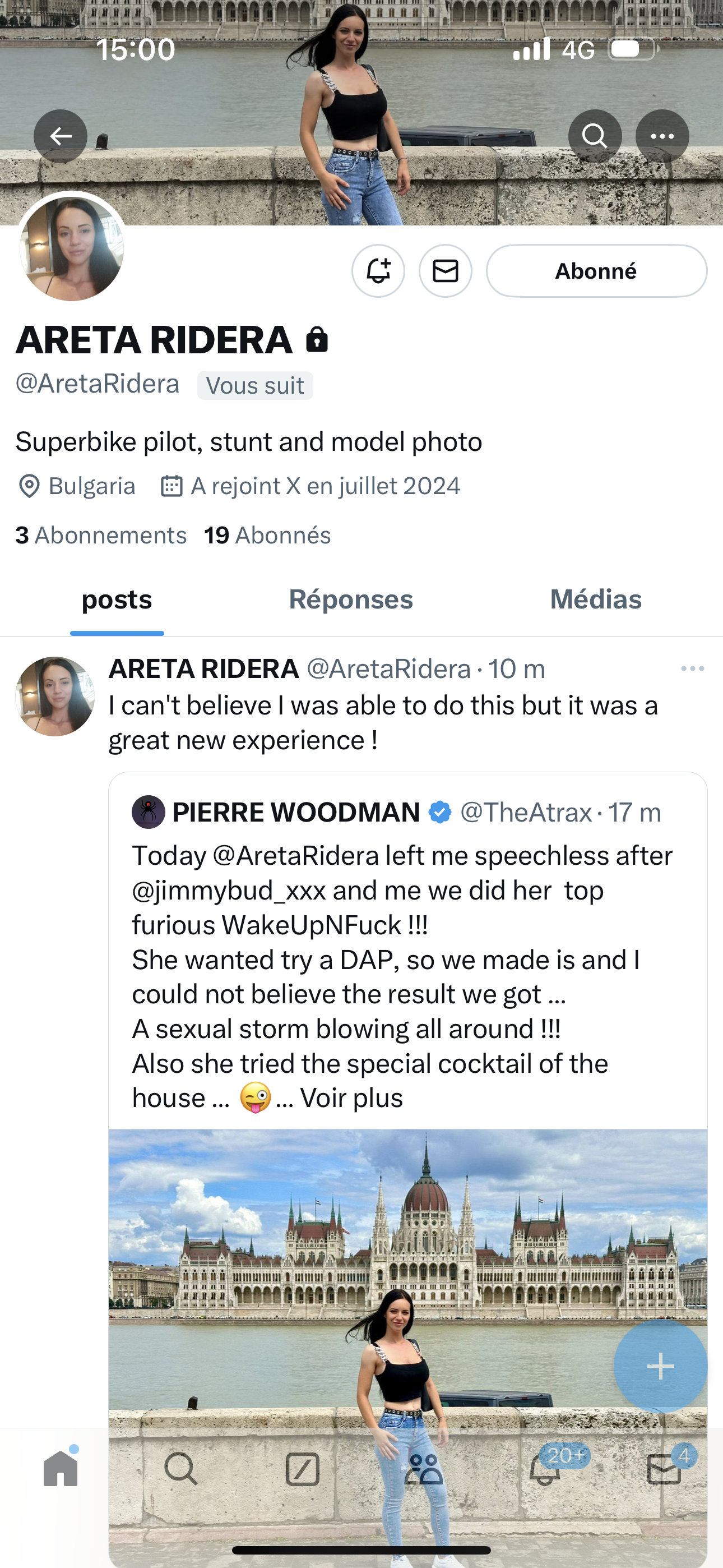Toggle notifications bell for this account
This screenshot has width=723, height=1568.
coord(378,271)
